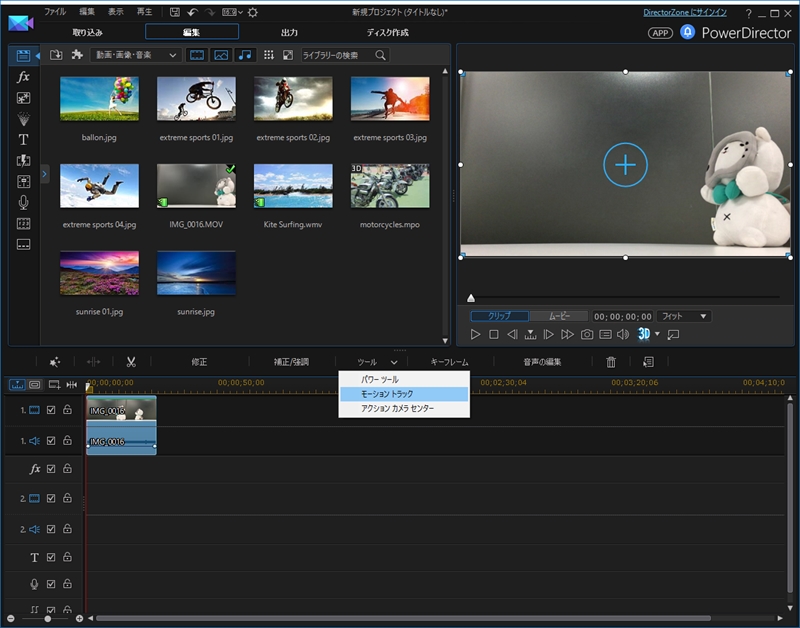Image resolution: width=800 pixels, height=628 pixels.
Task: Open the Particle Room icon
Action: click(x=23, y=119)
